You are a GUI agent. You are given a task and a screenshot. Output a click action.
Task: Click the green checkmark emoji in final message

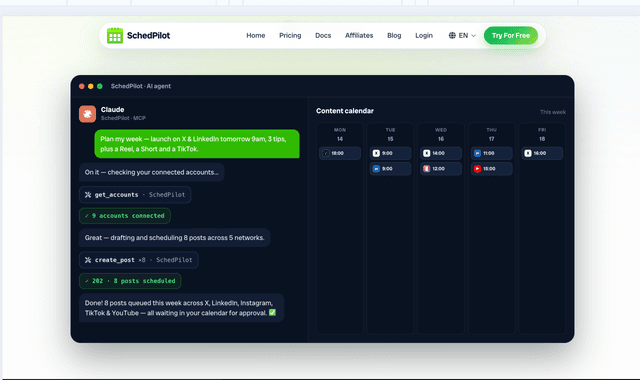coord(272,313)
